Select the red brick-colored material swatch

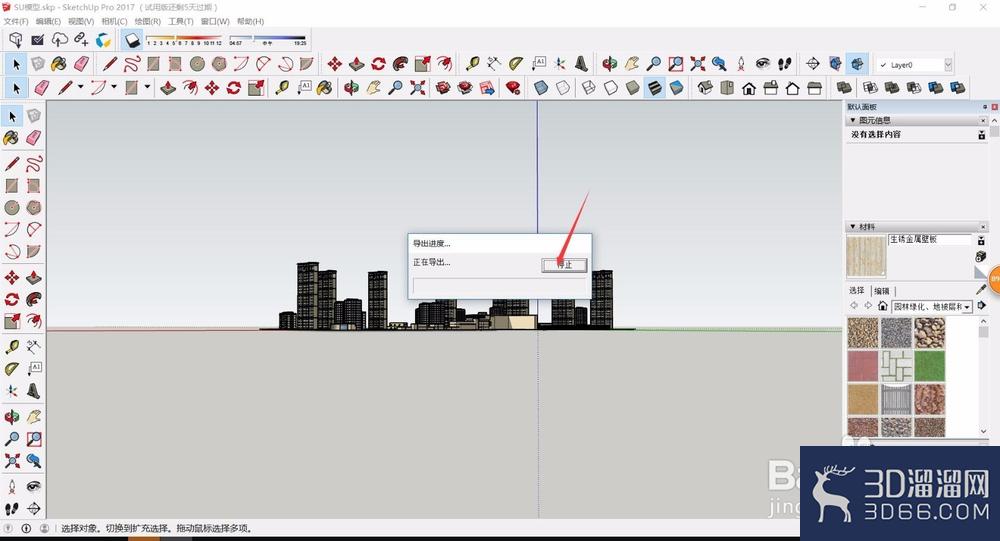pos(863,366)
